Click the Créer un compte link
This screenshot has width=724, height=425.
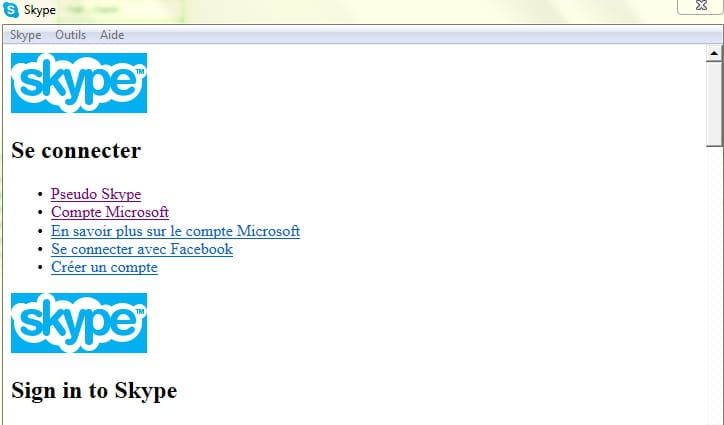[104, 267]
